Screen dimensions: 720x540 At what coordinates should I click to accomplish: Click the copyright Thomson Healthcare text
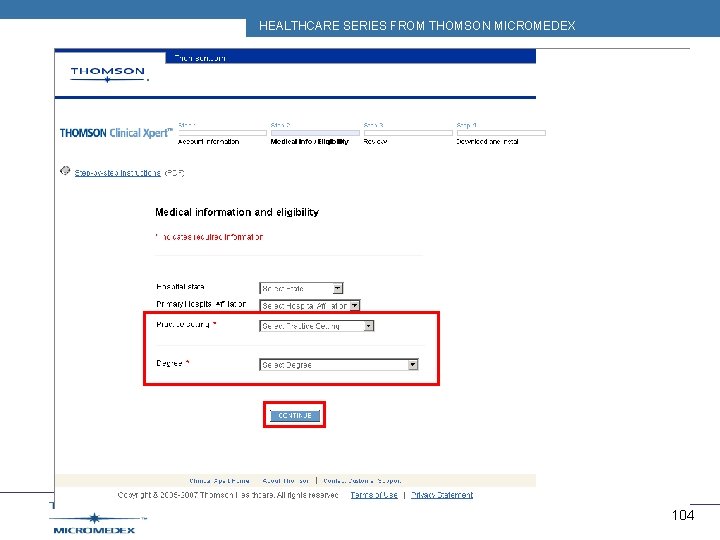pyautogui.click(x=228, y=495)
